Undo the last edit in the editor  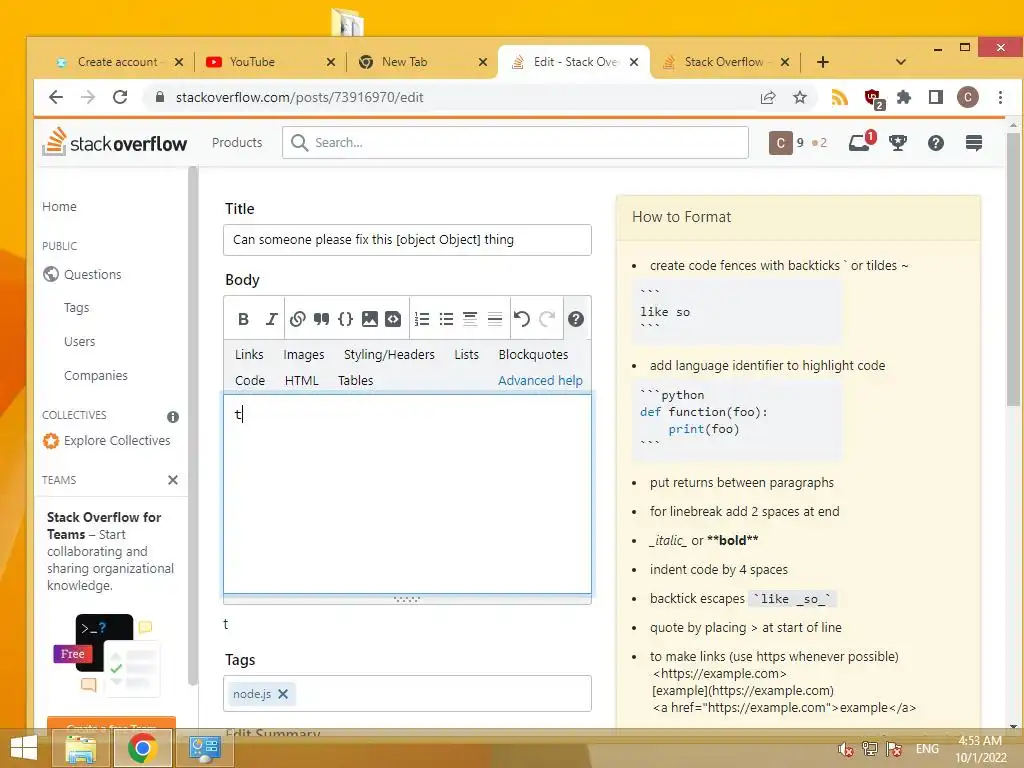click(x=521, y=319)
